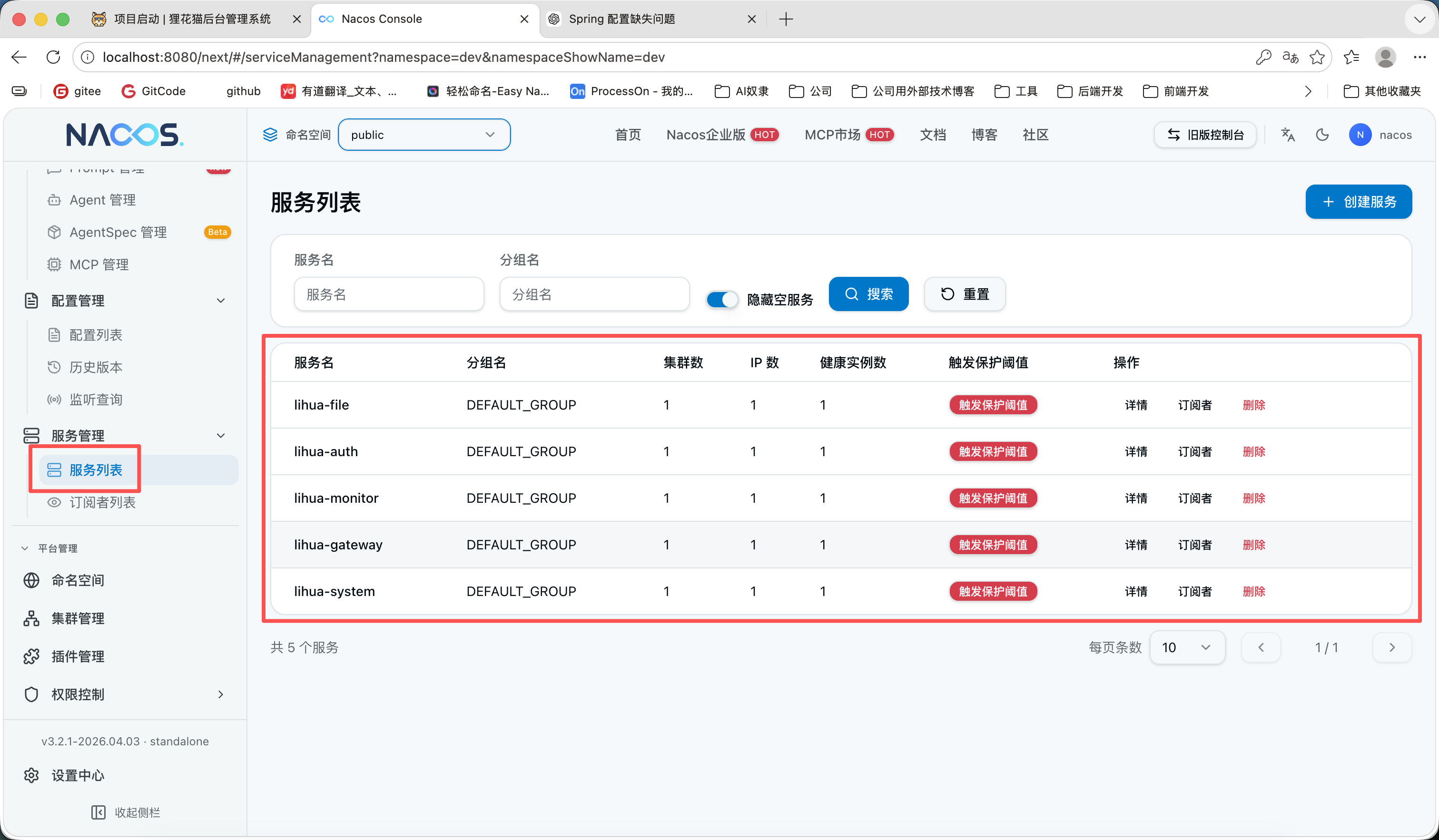Open 监听查询 in sidebar
Viewport: 1439px width, 840px height.
(x=85, y=400)
